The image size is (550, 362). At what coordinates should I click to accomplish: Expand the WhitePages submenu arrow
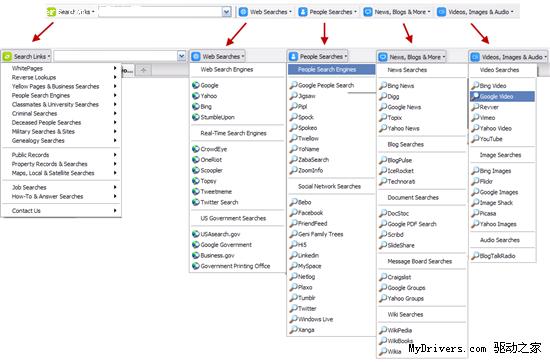coord(115,68)
